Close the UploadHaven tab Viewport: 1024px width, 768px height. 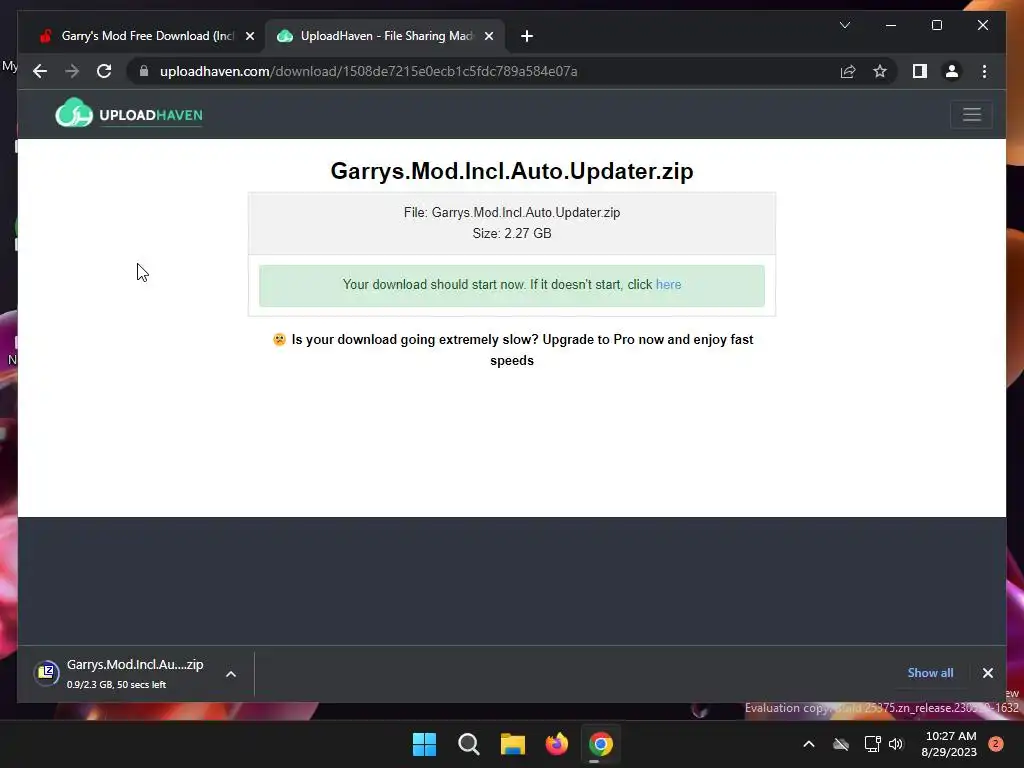488,36
